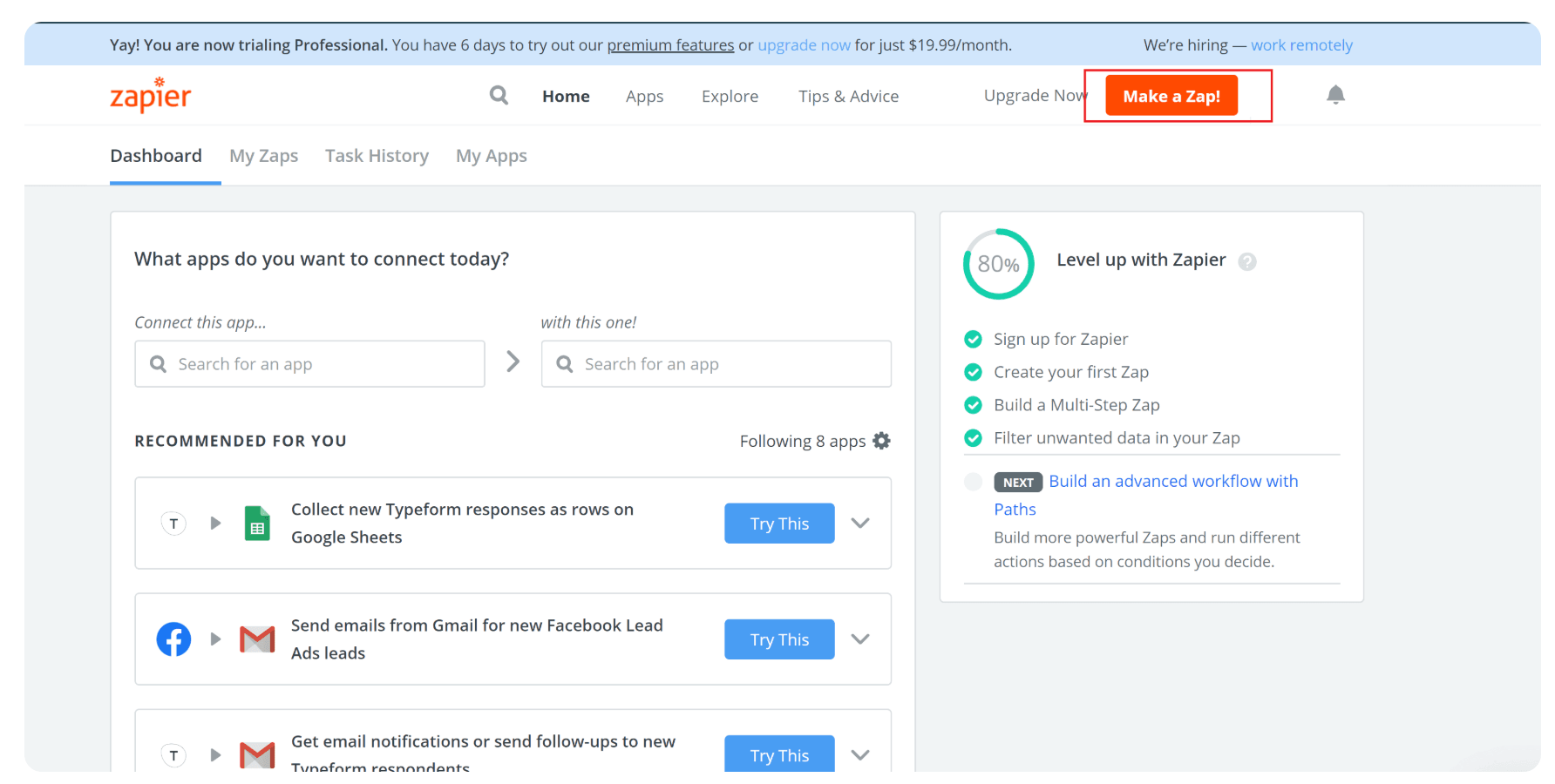Click the Gmail icon in Facebook Lead Ads row
The height and width of the screenshot is (784, 1555).
[x=257, y=639]
